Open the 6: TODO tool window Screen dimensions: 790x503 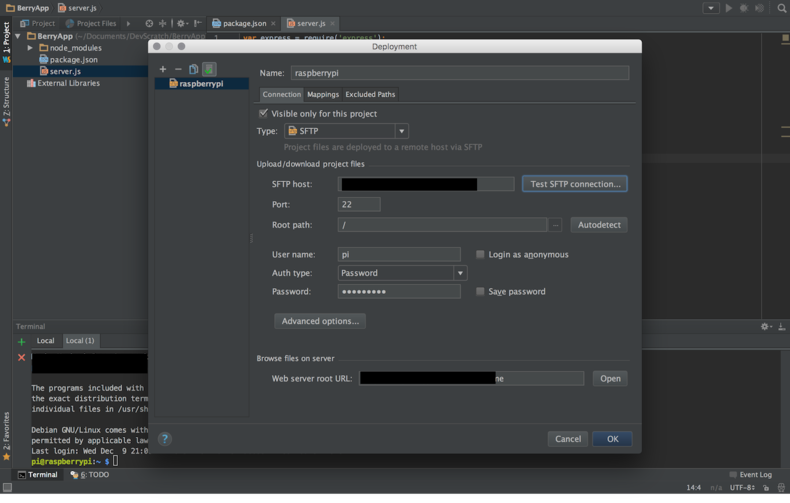tap(90, 475)
